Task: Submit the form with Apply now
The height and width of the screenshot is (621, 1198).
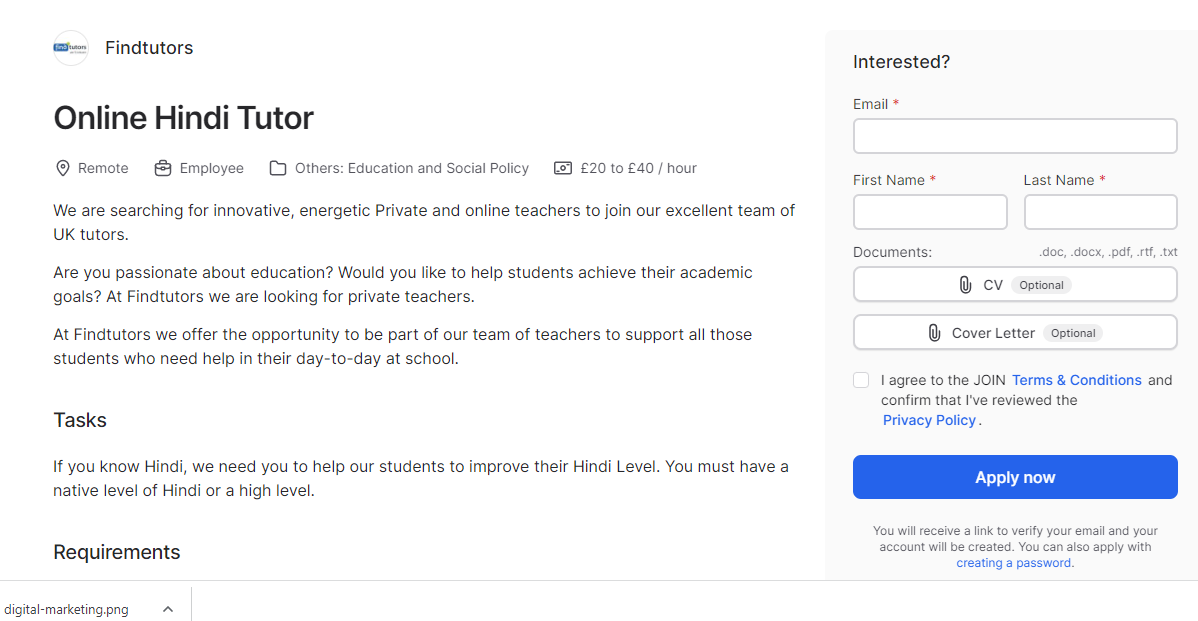Action: [x=1015, y=477]
